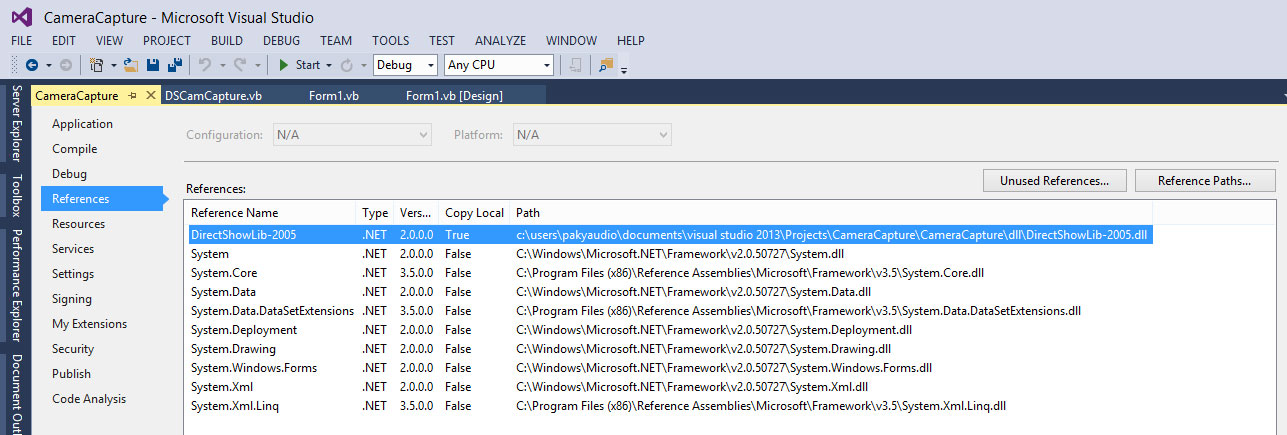This screenshot has height=435, width=1287.
Task: Click the Open File folder icon
Action: tap(130, 65)
